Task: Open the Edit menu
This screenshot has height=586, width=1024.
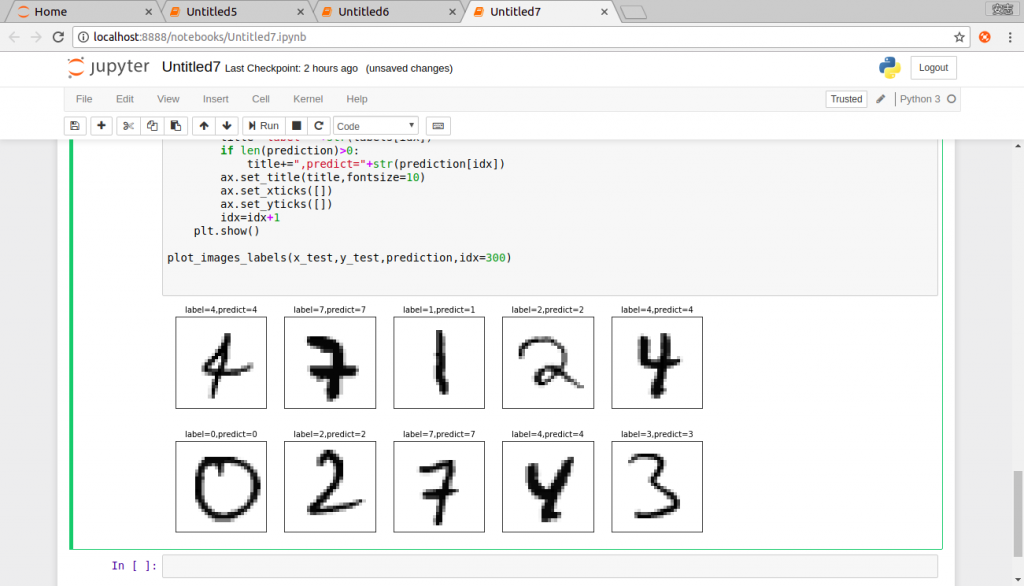Action: click(125, 99)
